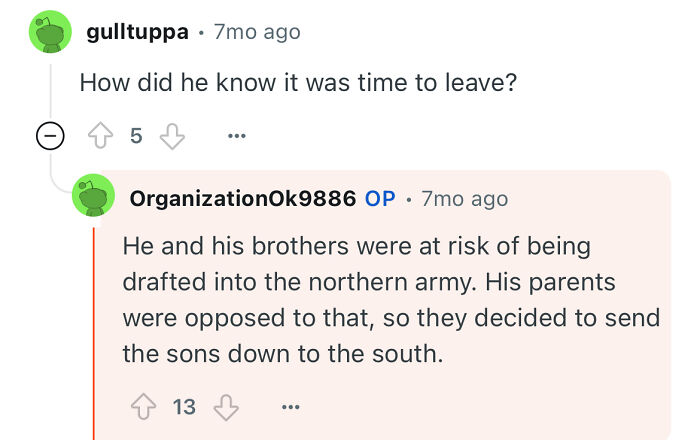Open the OP reply's 7mo ago timestamp

(x=464, y=198)
